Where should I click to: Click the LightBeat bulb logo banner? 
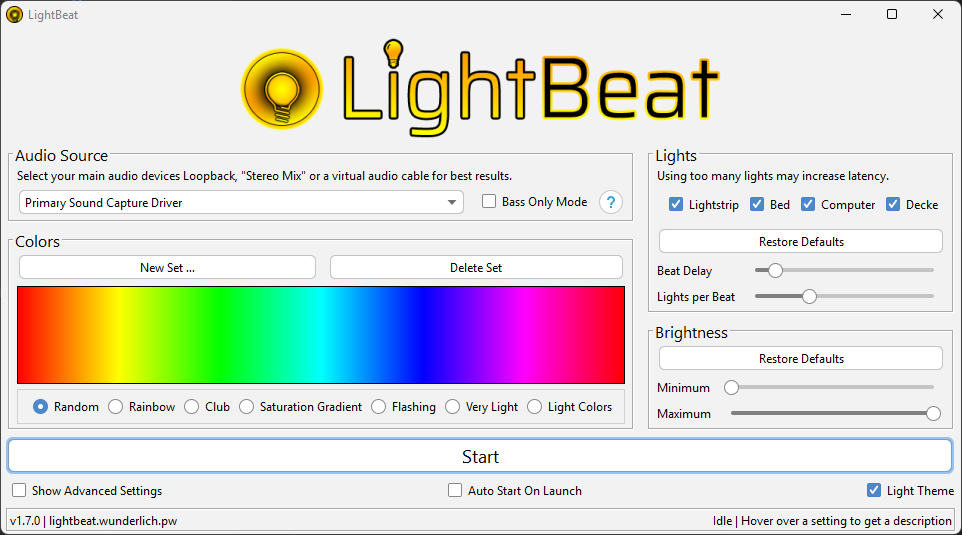(x=481, y=87)
